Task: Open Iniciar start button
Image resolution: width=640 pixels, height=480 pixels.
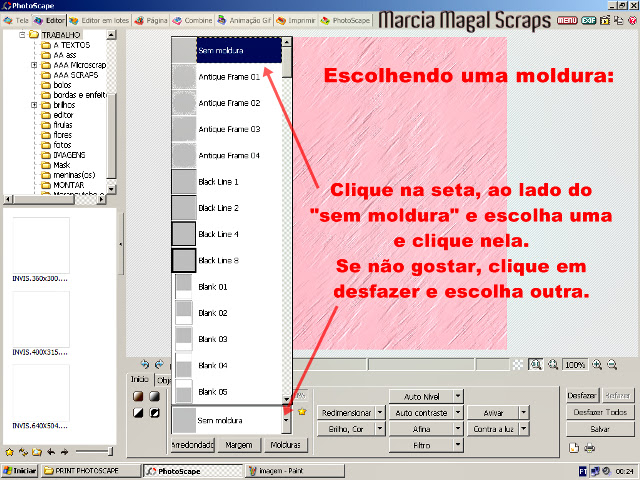Action: [x=20, y=471]
